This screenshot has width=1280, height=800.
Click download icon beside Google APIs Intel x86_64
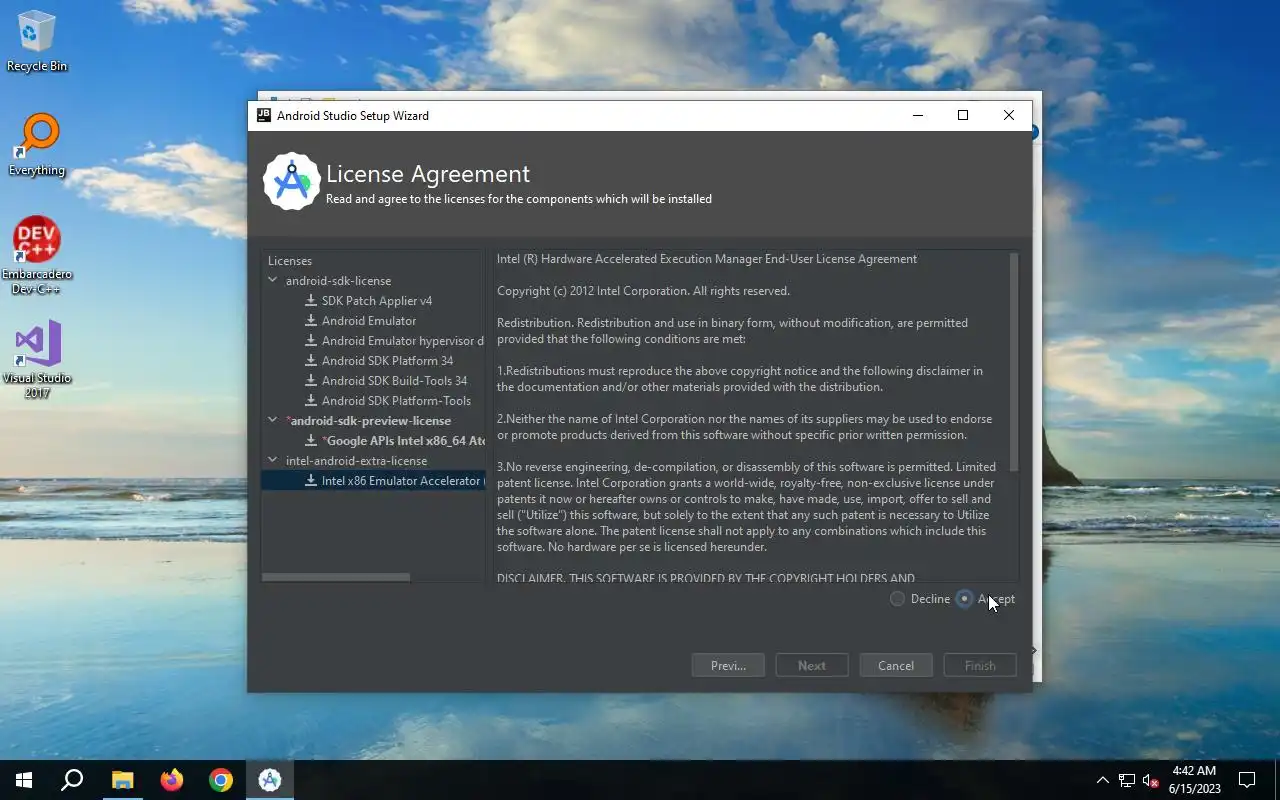311,441
